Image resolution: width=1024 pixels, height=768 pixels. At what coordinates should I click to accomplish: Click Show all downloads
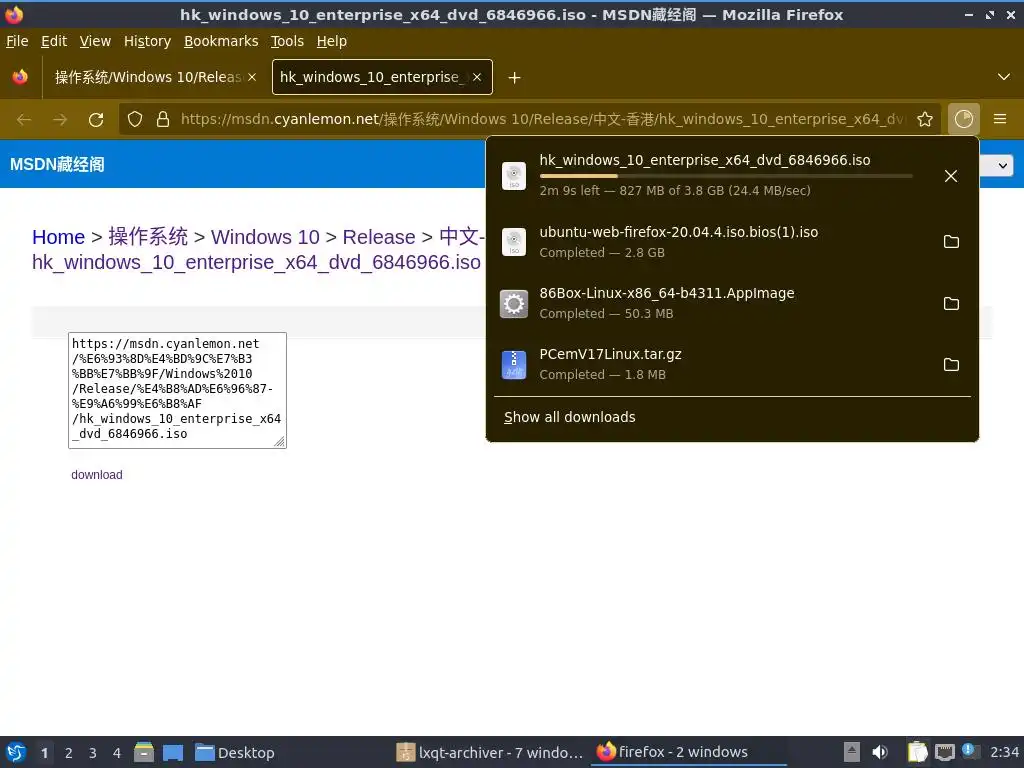569,417
